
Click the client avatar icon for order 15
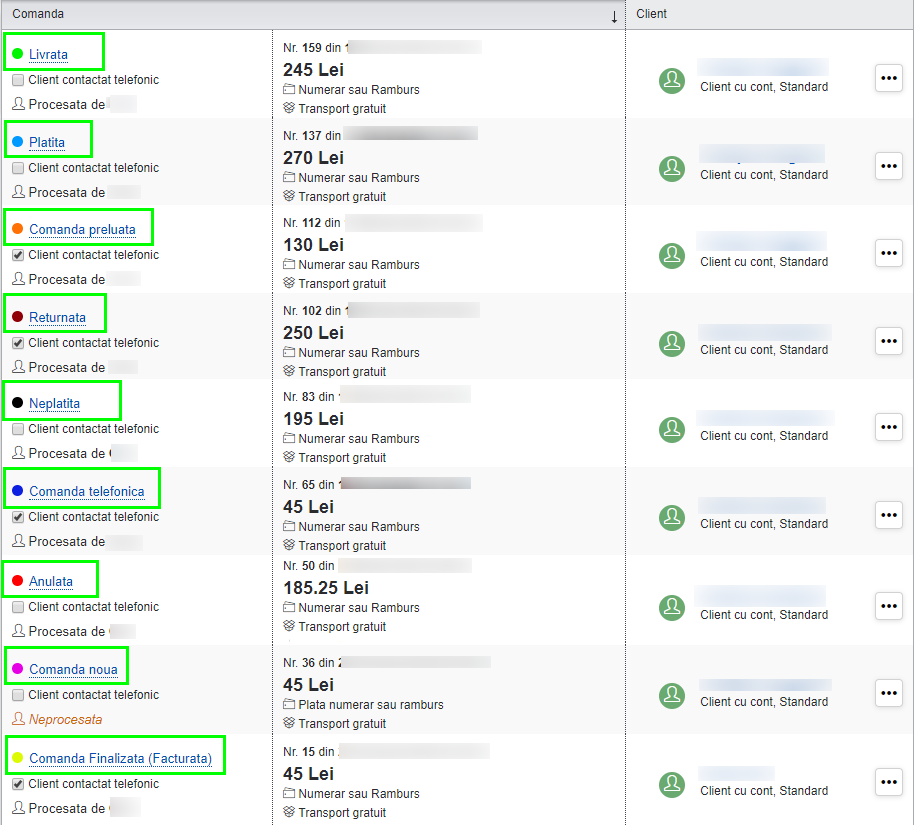[672, 785]
